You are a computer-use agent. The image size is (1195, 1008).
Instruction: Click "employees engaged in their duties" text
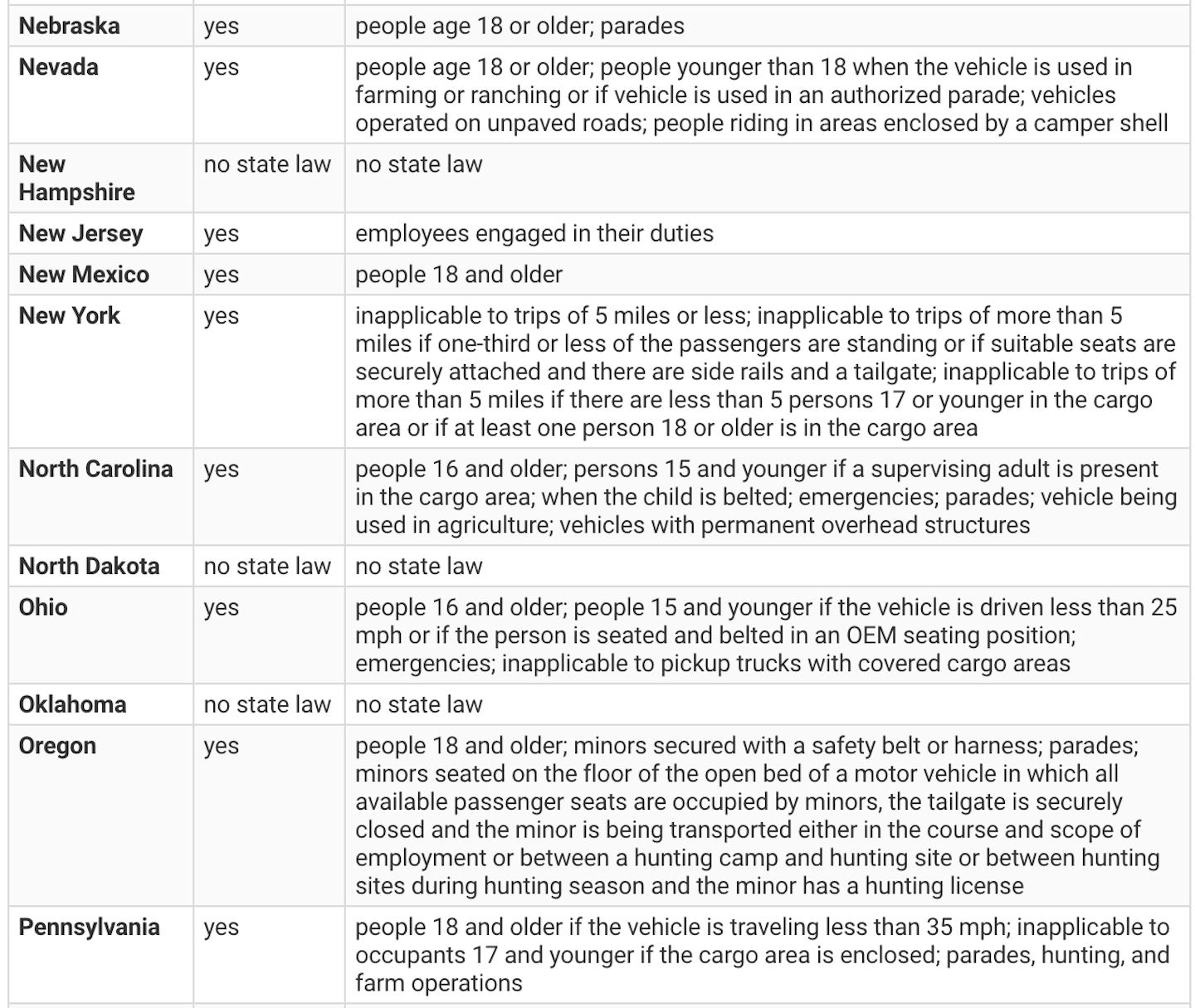(534, 233)
